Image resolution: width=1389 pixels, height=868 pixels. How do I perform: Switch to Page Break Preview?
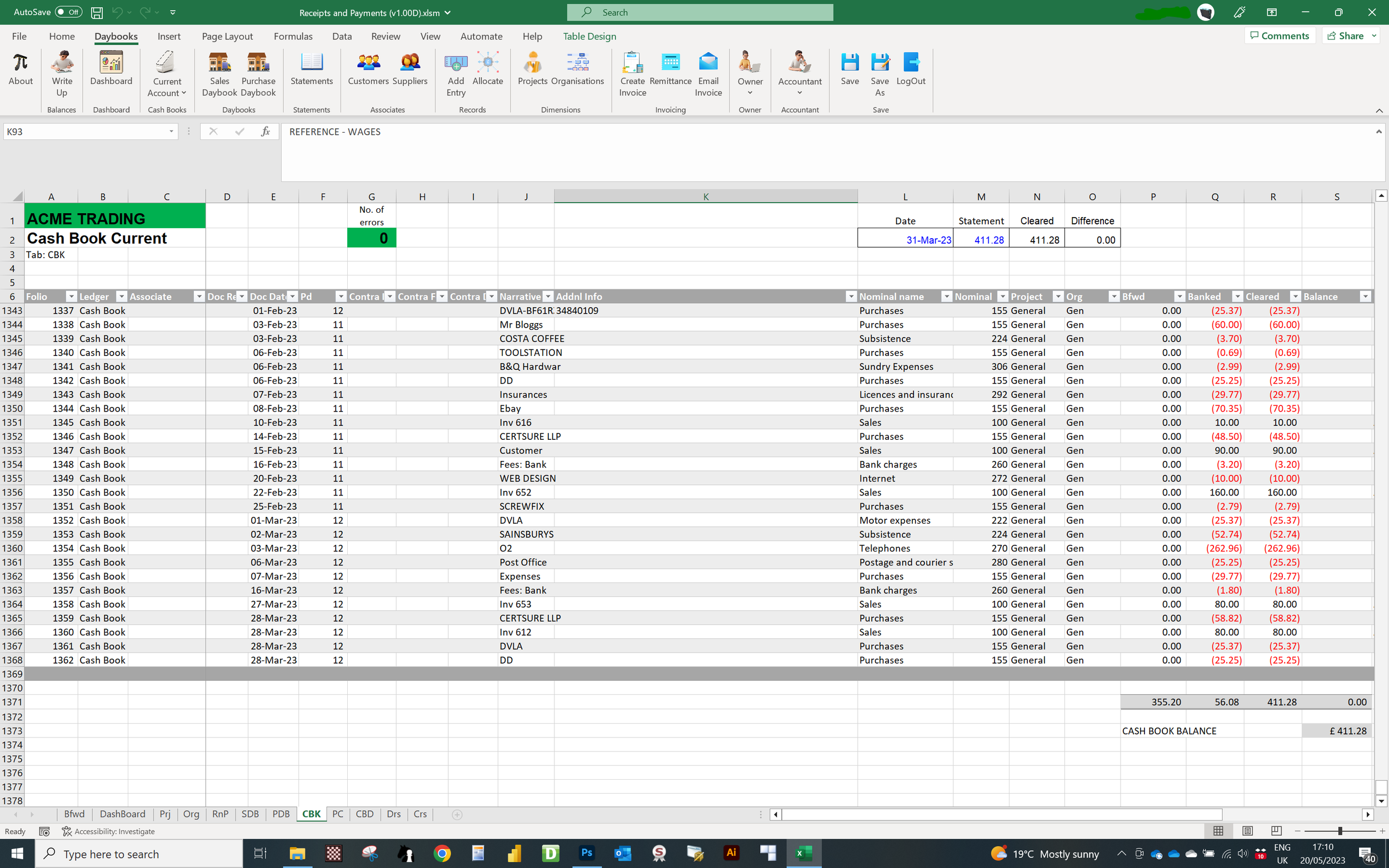(1276, 831)
